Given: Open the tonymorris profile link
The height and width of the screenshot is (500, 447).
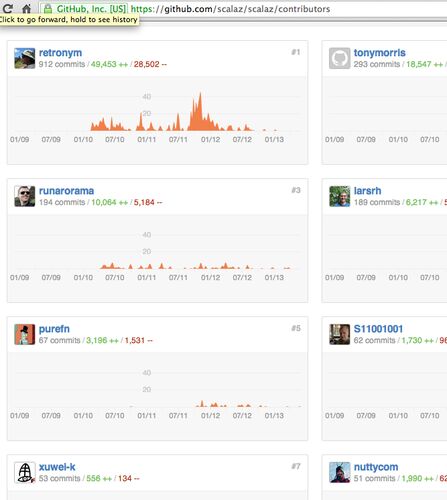Looking at the screenshot, I should click(380, 53).
